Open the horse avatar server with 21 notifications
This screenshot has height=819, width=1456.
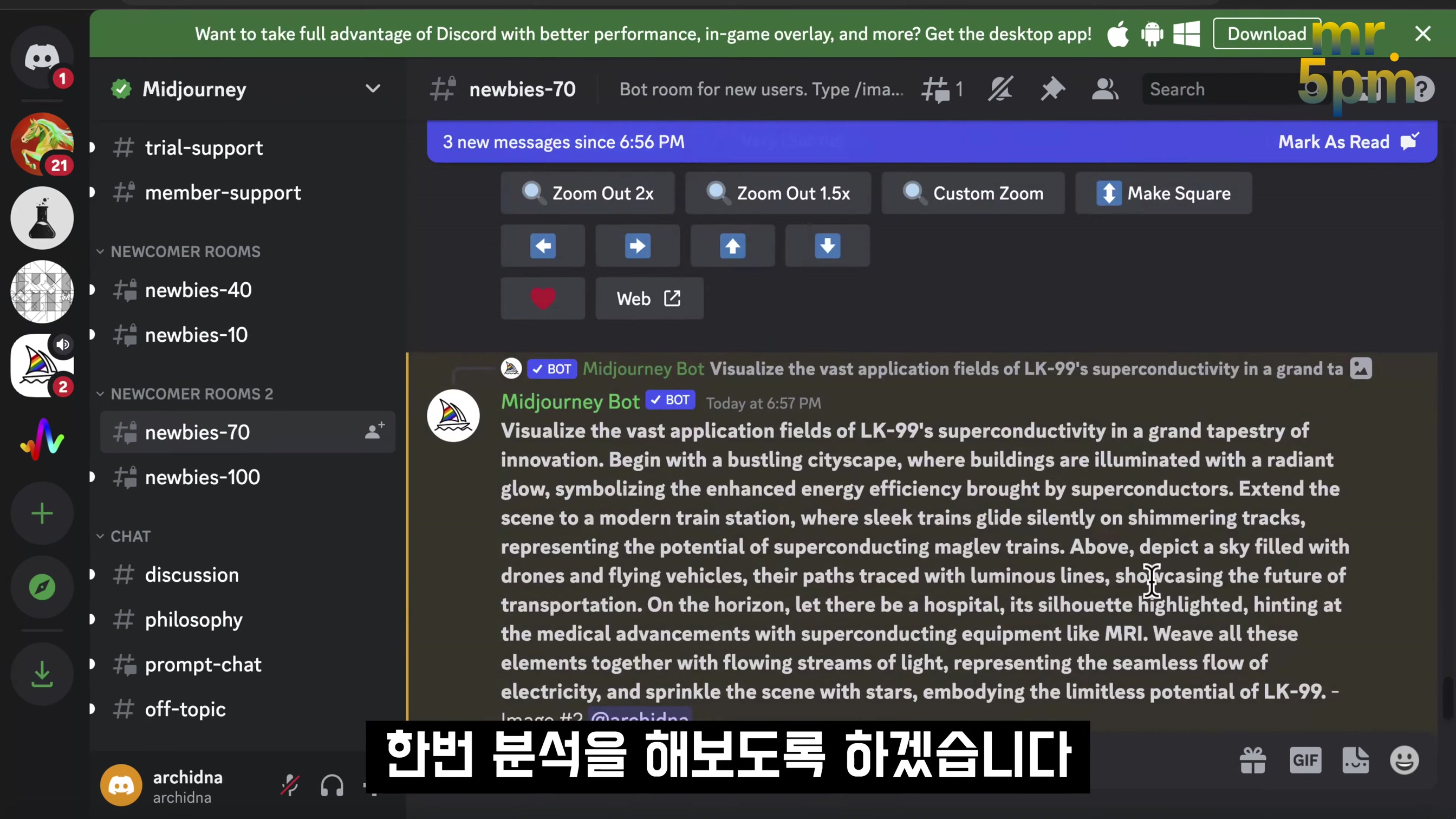point(42,144)
